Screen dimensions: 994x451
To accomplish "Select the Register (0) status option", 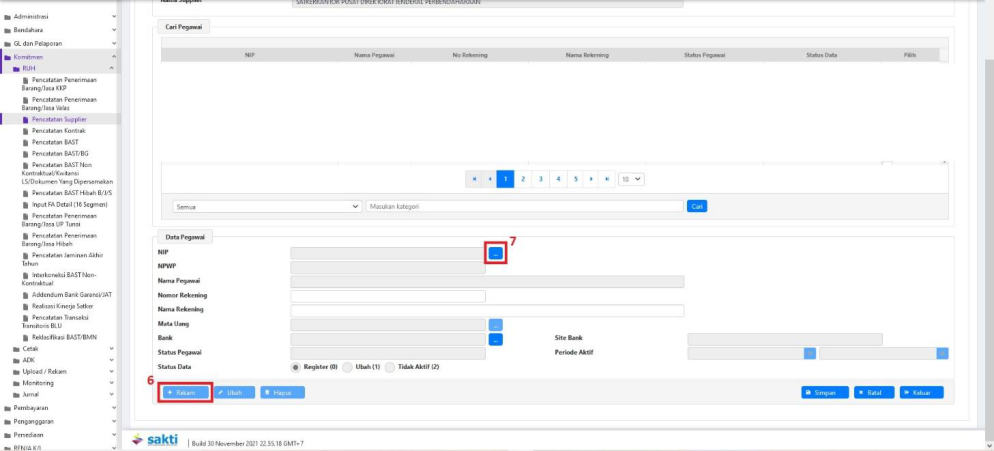I will (x=296, y=367).
